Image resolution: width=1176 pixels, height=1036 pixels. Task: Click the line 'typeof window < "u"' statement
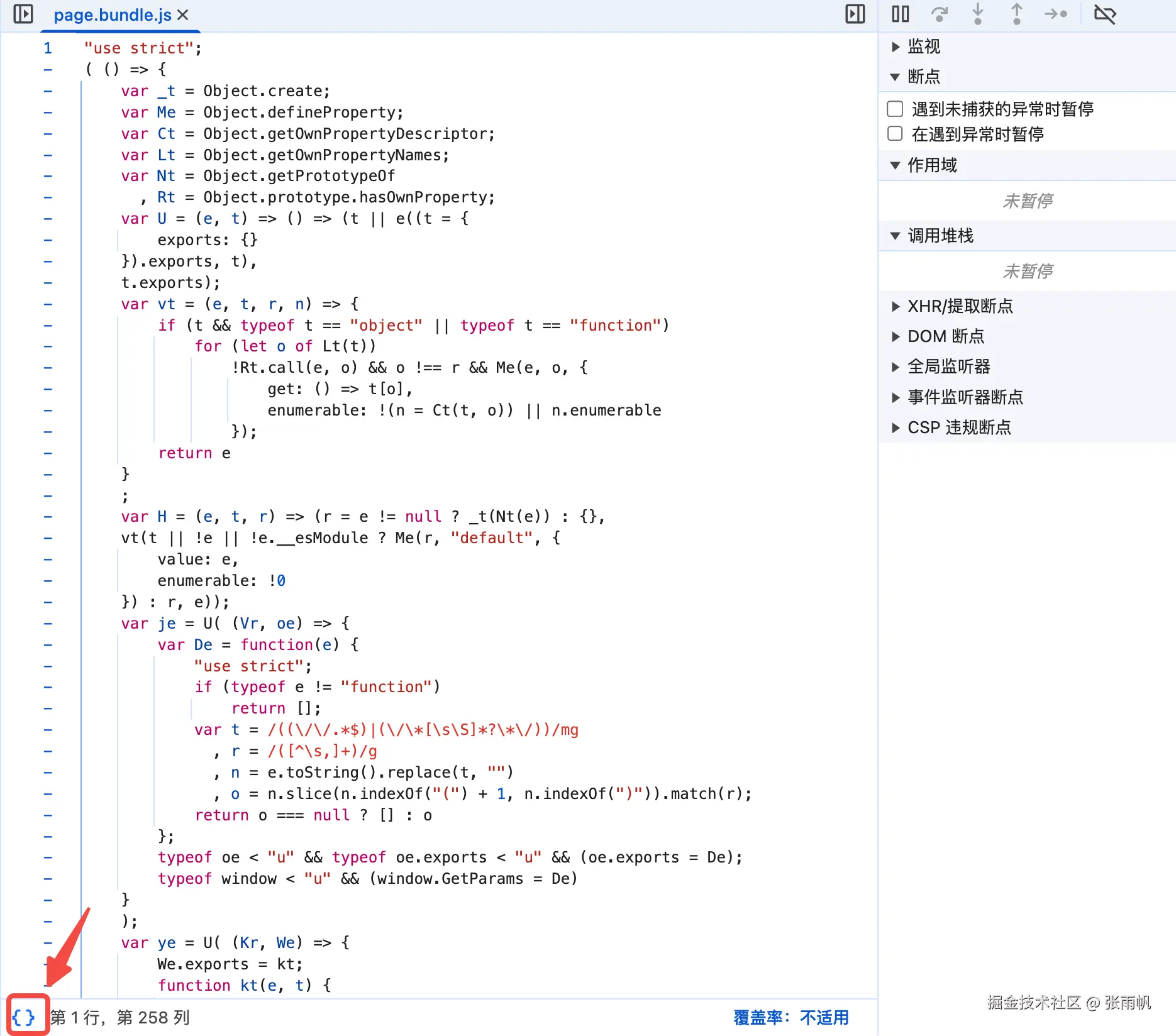(x=367, y=879)
